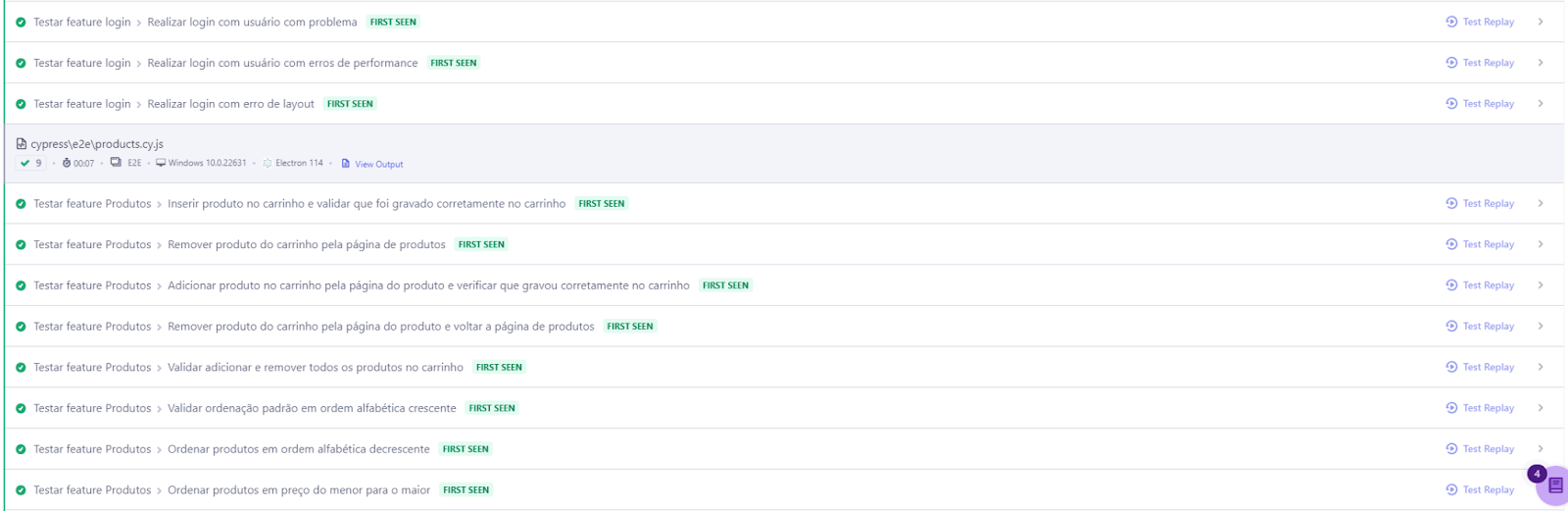Click the Electron 114 browser icon
1568x511 pixels.
pyautogui.click(x=268, y=163)
